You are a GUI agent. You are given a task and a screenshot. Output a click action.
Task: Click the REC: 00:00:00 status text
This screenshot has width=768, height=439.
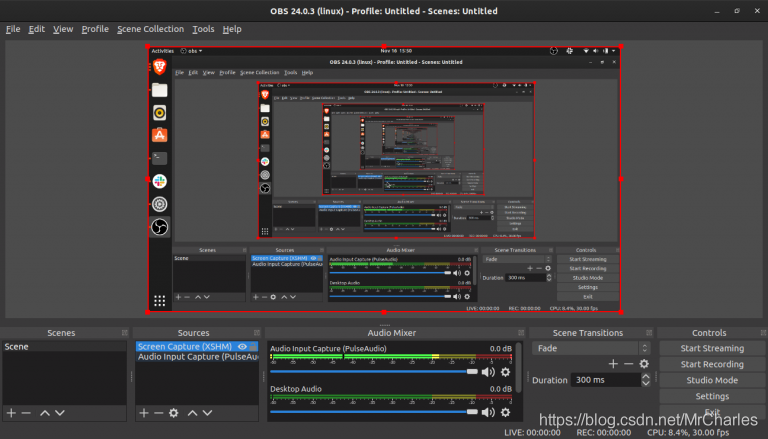[x=603, y=433]
